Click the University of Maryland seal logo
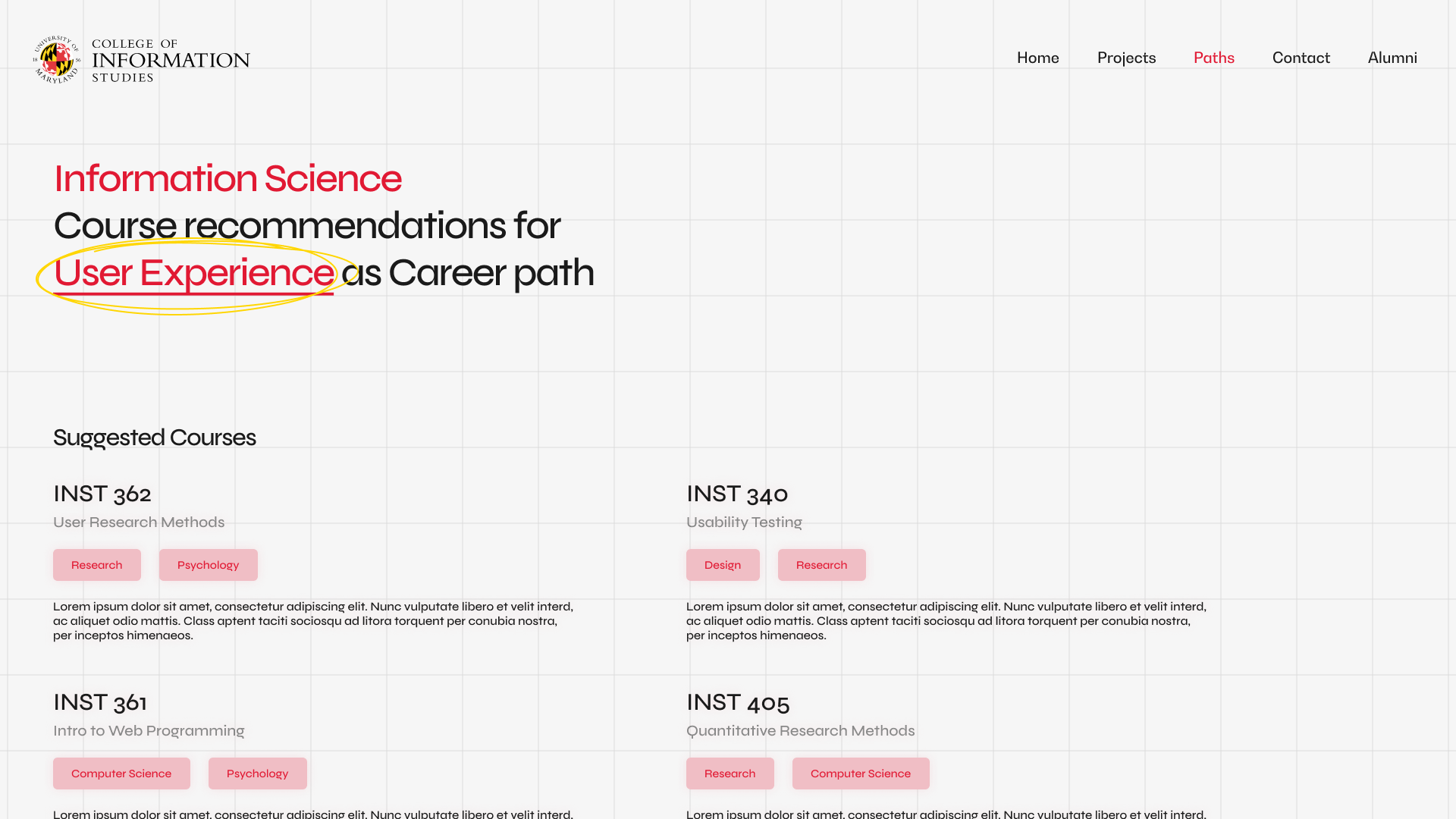The height and width of the screenshot is (819, 1456). click(x=57, y=59)
